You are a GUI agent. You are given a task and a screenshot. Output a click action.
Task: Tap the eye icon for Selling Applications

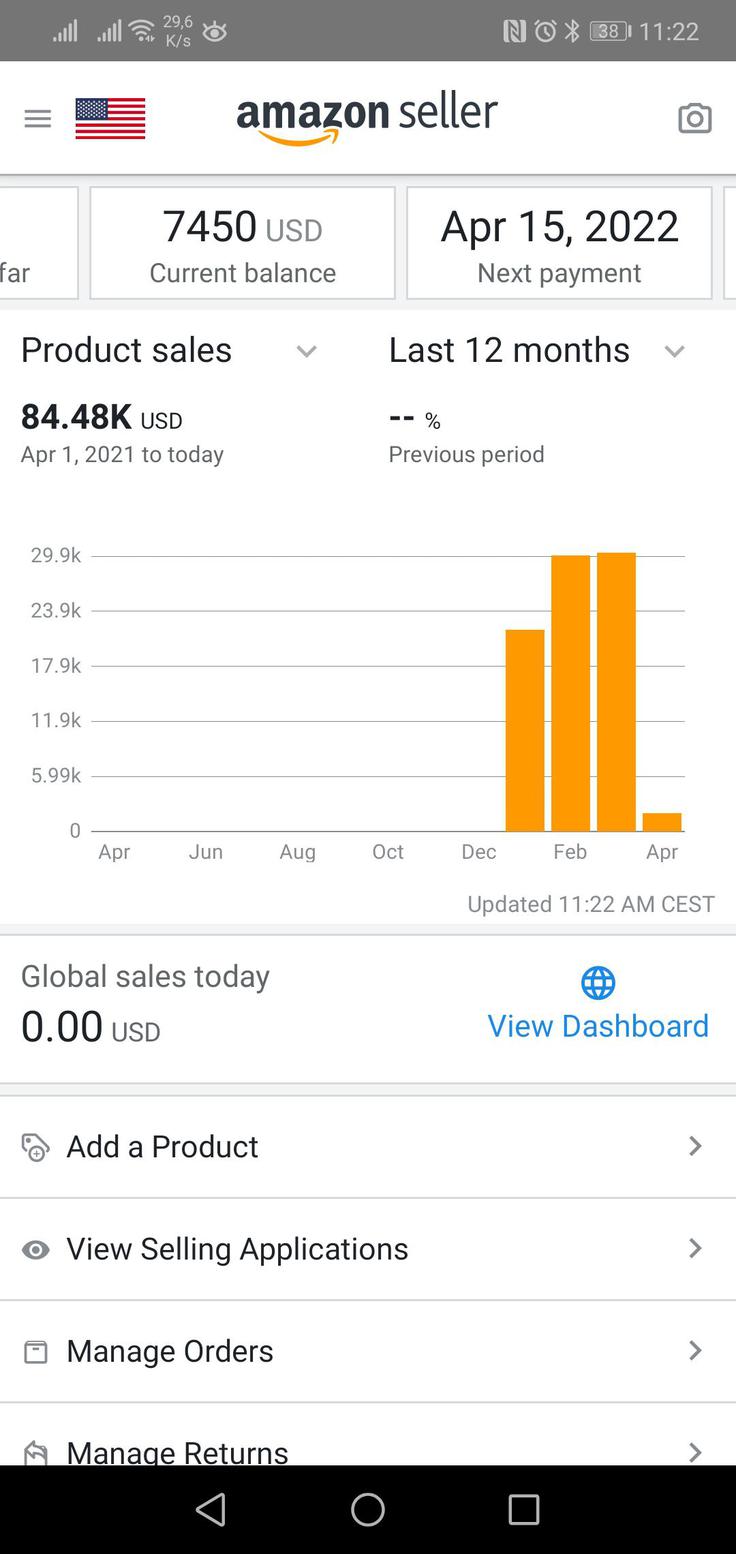tap(36, 1250)
